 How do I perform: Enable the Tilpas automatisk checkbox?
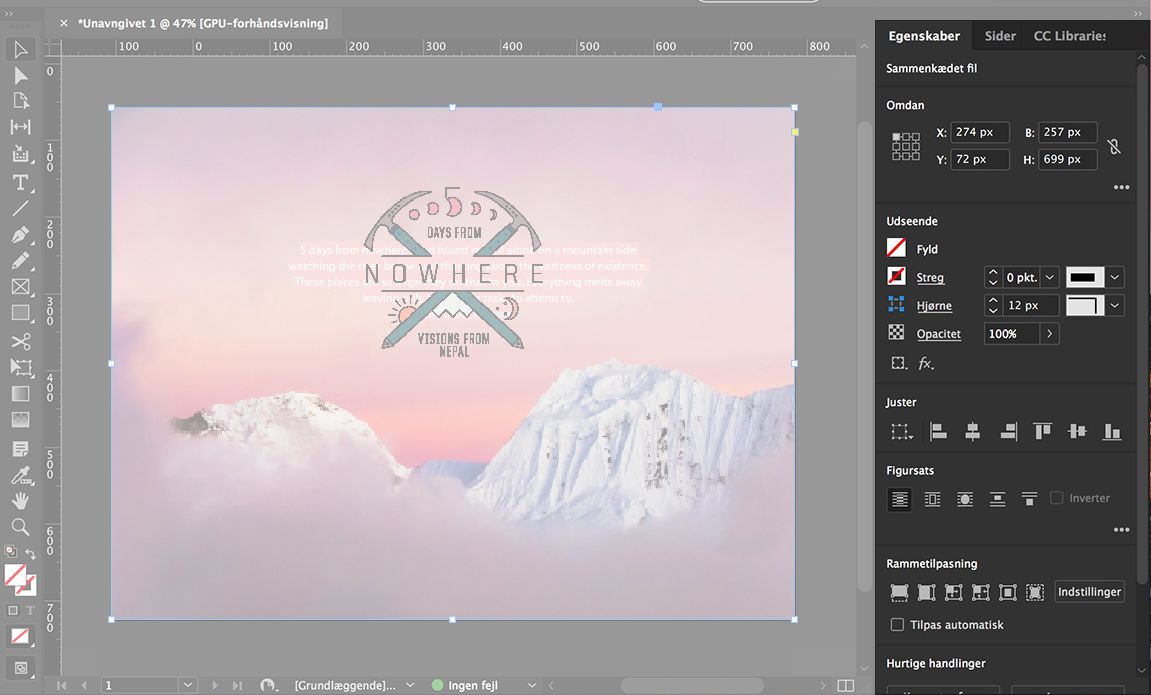[x=897, y=625]
